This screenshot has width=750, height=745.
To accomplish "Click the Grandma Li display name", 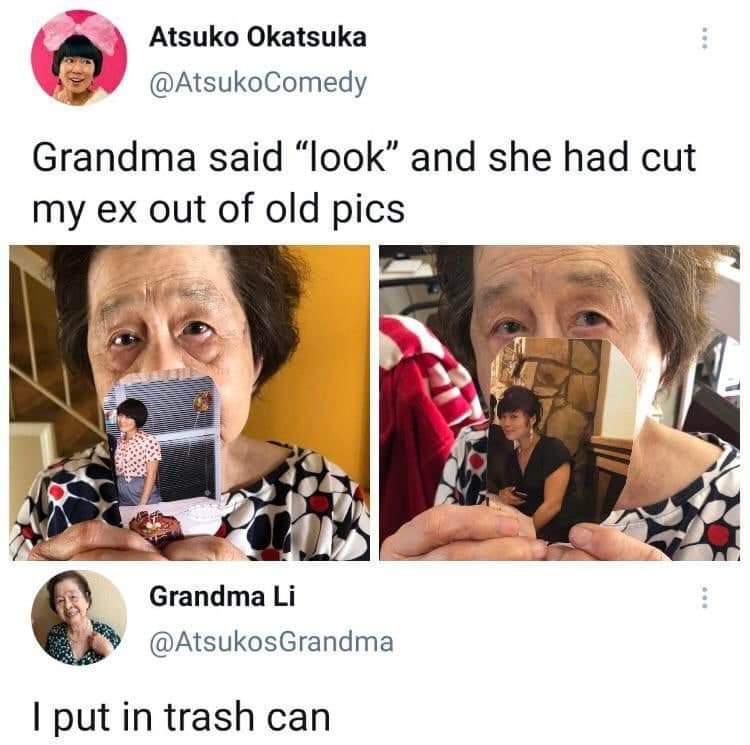I will 222,597.
